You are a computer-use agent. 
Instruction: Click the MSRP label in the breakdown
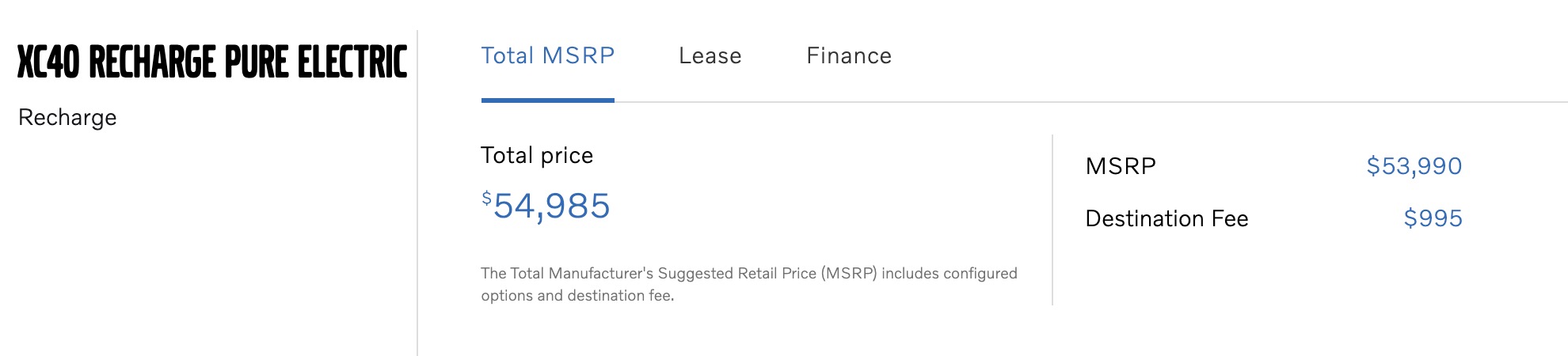click(1120, 166)
